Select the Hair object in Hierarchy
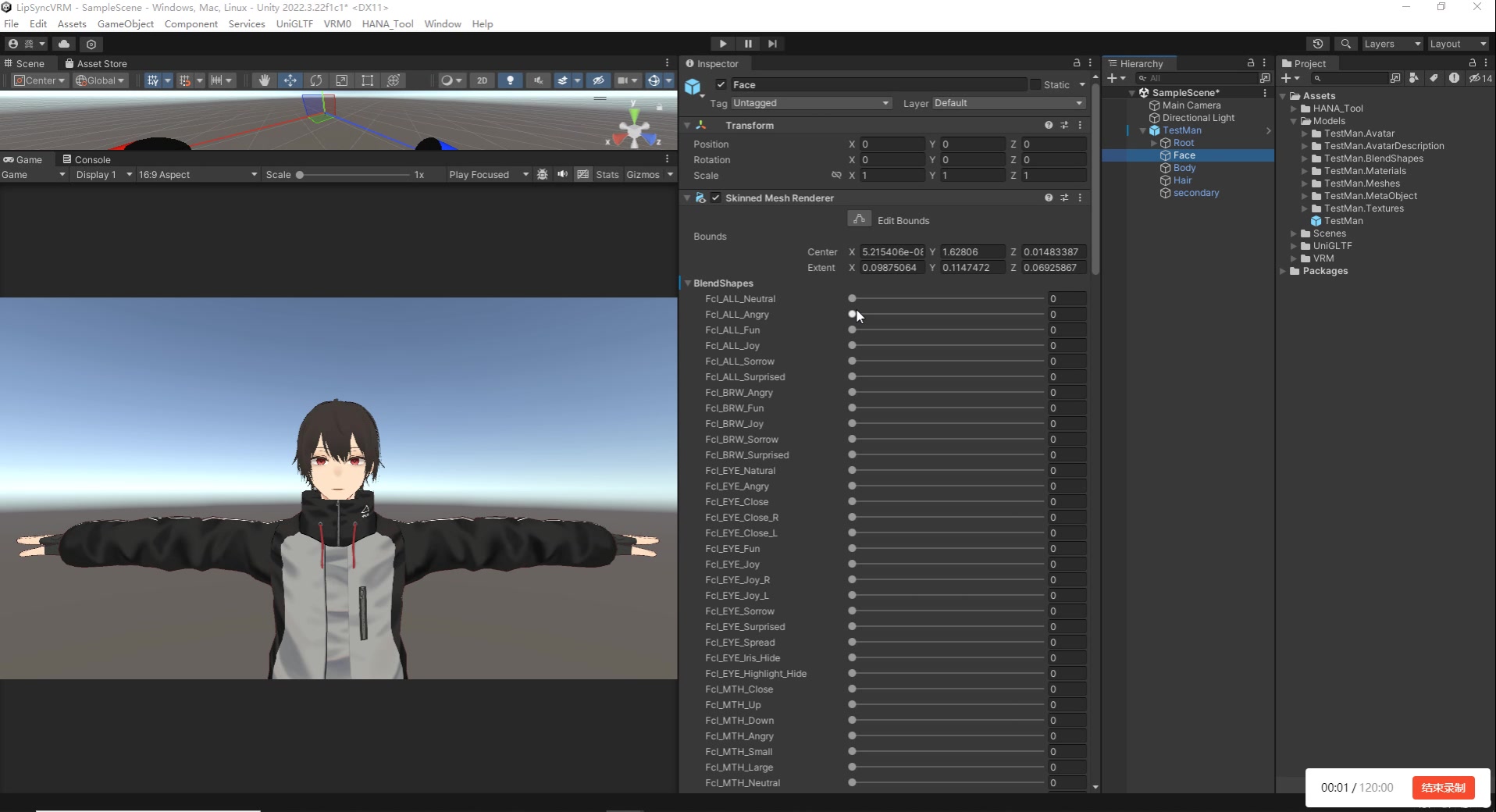The width and height of the screenshot is (1496, 812). click(1182, 180)
